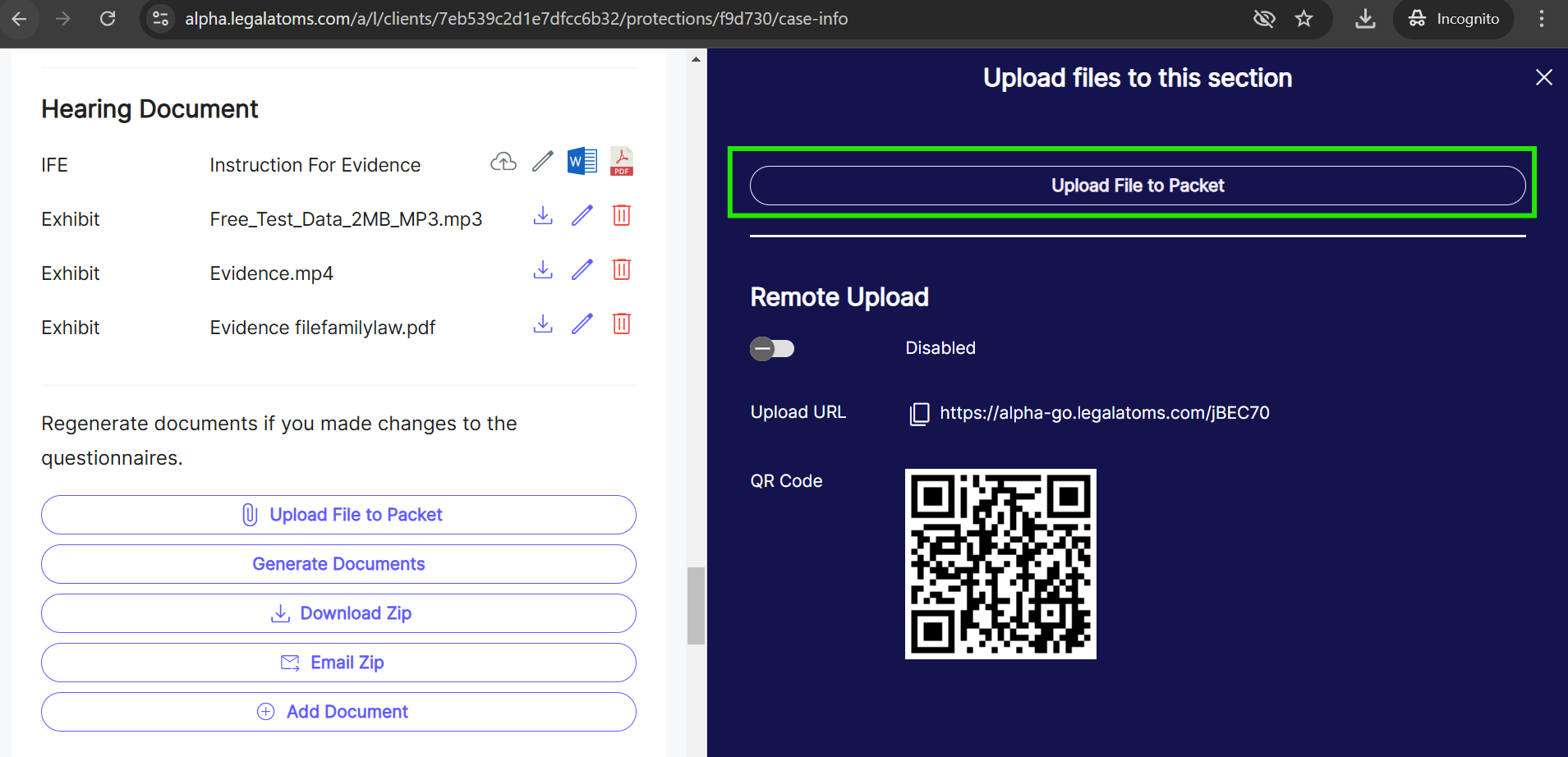Click the third-party cookies blocked eye icon
The height and width of the screenshot is (757, 1568).
pyautogui.click(x=1264, y=18)
